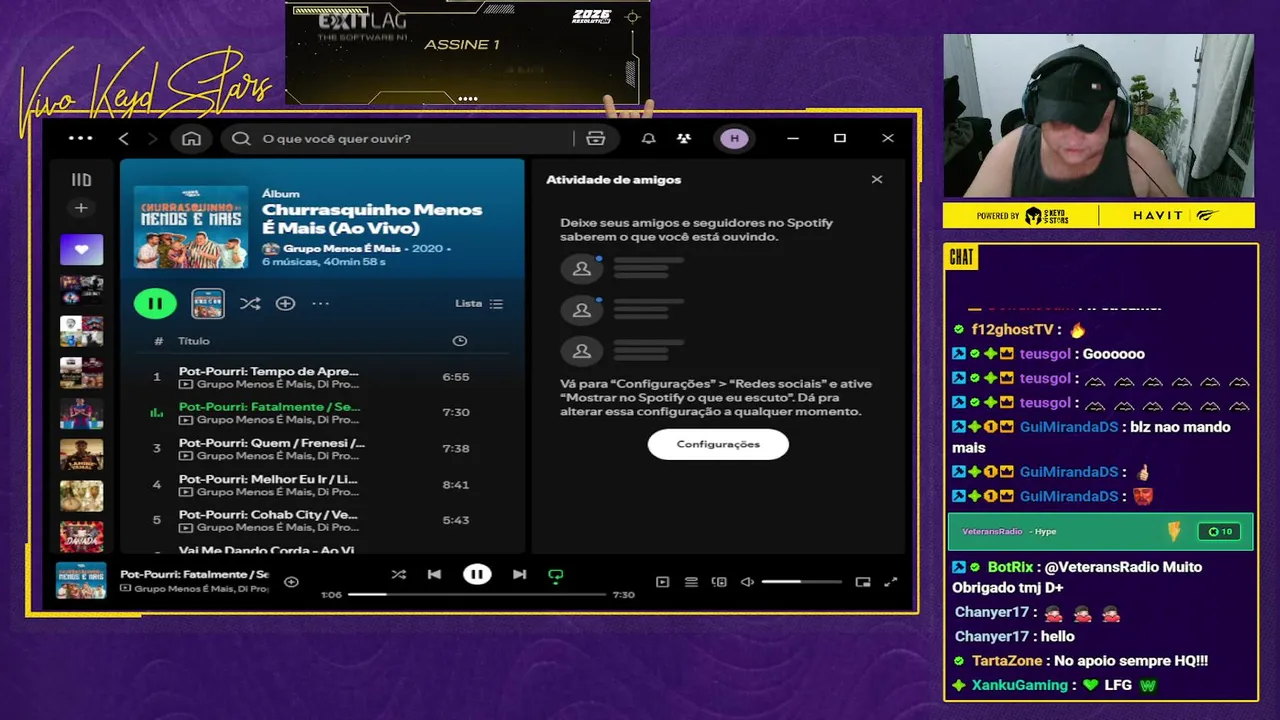This screenshot has width=1280, height=720.
Task: Open now-playing artist 'Grupo Menos É Mais, Di Pro'
Action: pos(201,589)
